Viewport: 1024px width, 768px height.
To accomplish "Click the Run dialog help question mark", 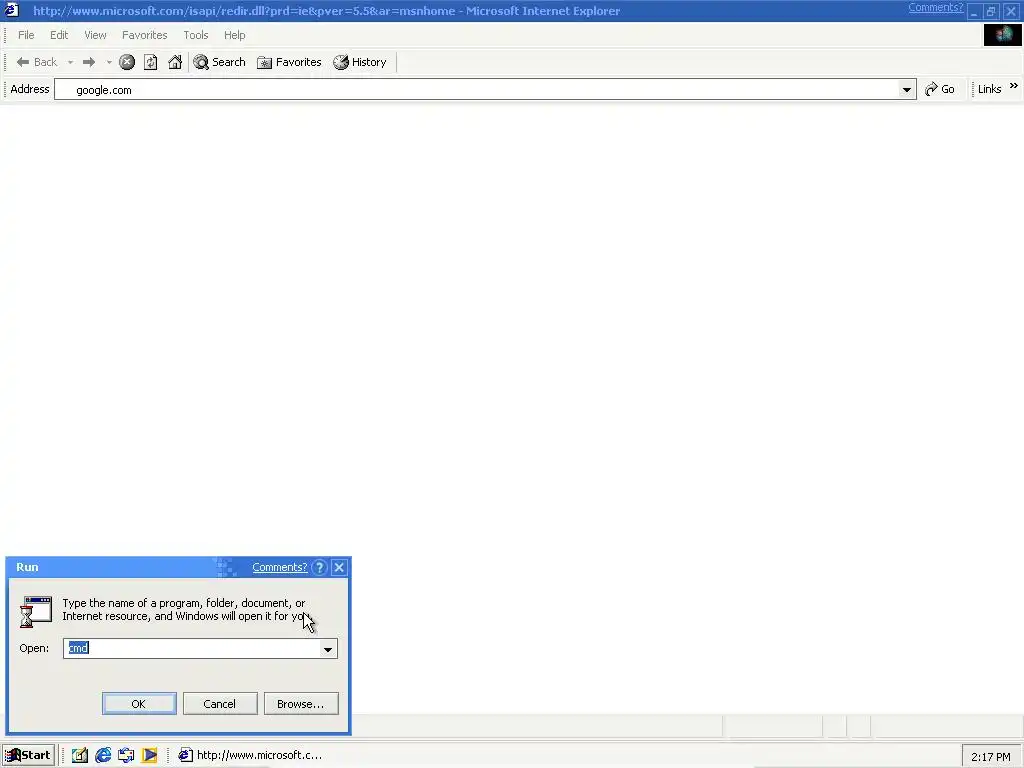I will click(319, 568).
